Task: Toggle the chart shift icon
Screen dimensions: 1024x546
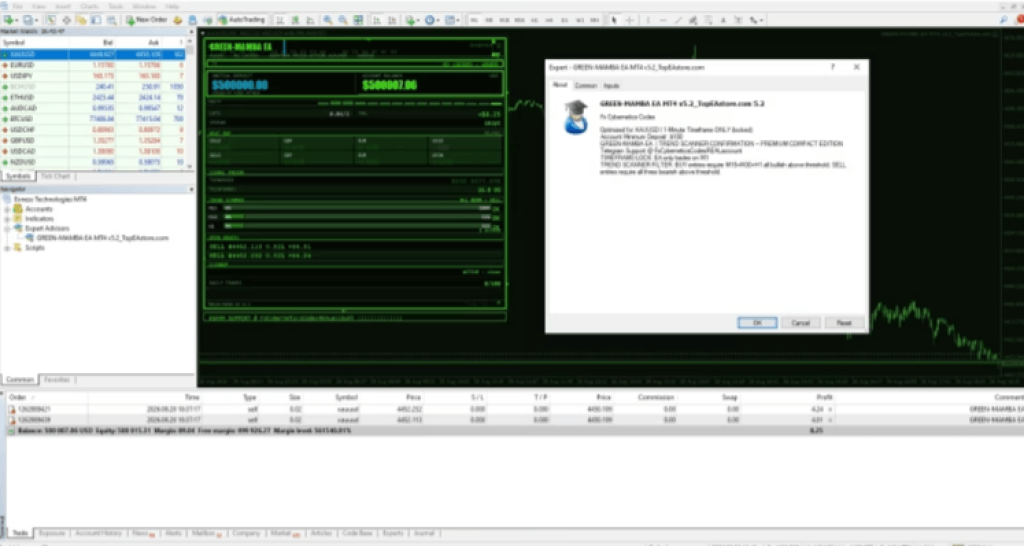Action: pyautogui.click(x=392, y=20)
